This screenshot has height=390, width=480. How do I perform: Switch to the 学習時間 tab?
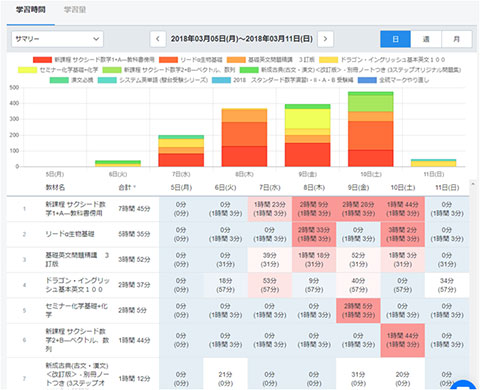(31, 10)
